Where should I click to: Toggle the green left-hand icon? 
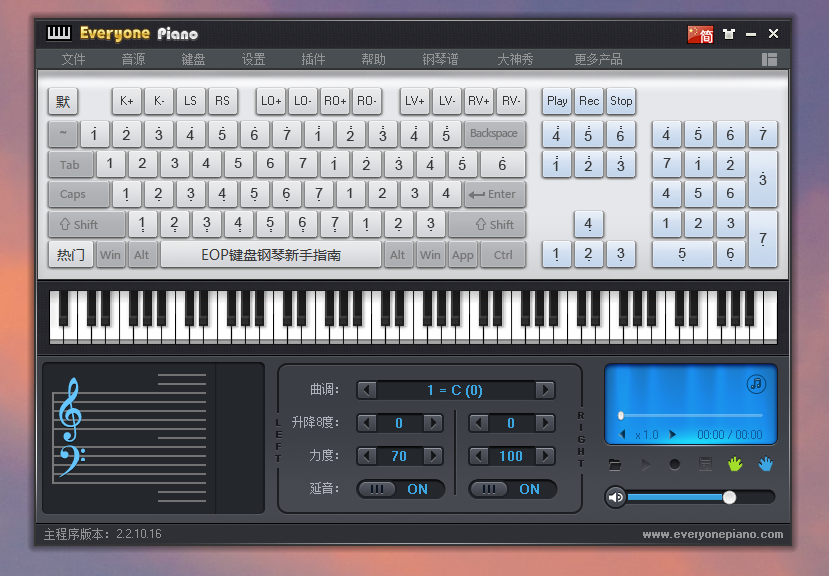tap(735, 464)
